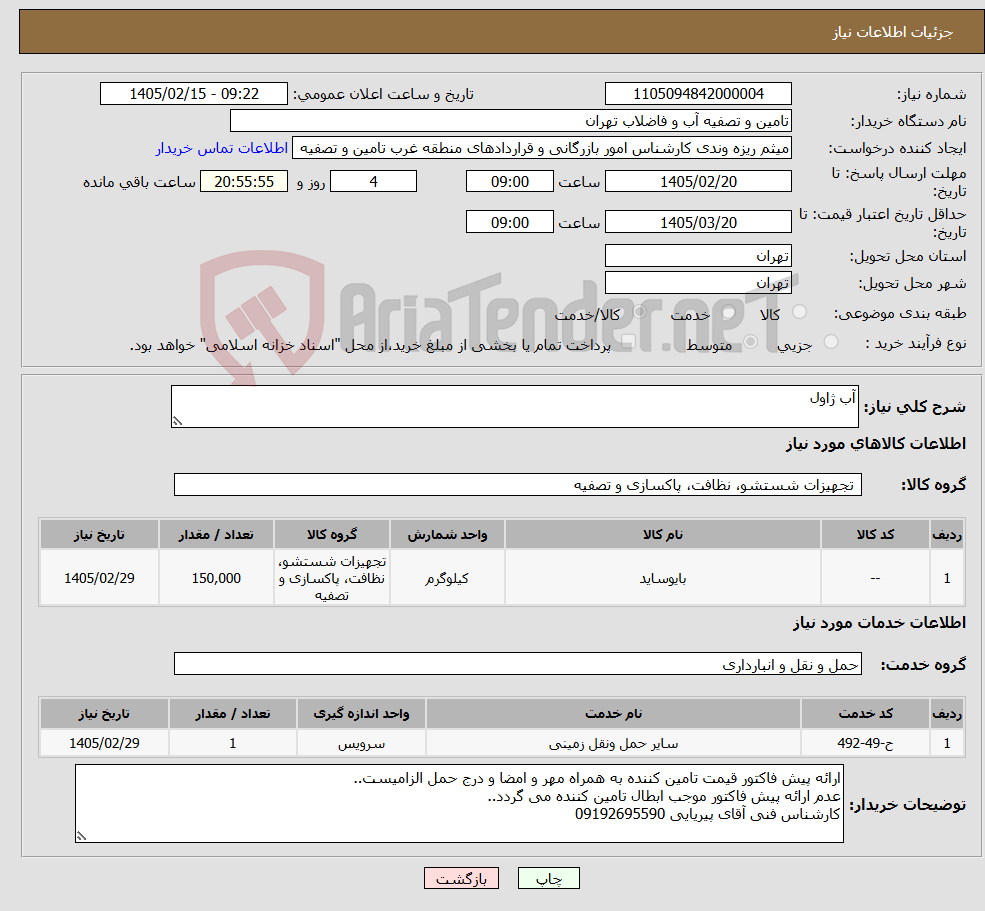Click the 150,000 quantity cell
The width and height of the screenshot is (985, 911).
216,578
